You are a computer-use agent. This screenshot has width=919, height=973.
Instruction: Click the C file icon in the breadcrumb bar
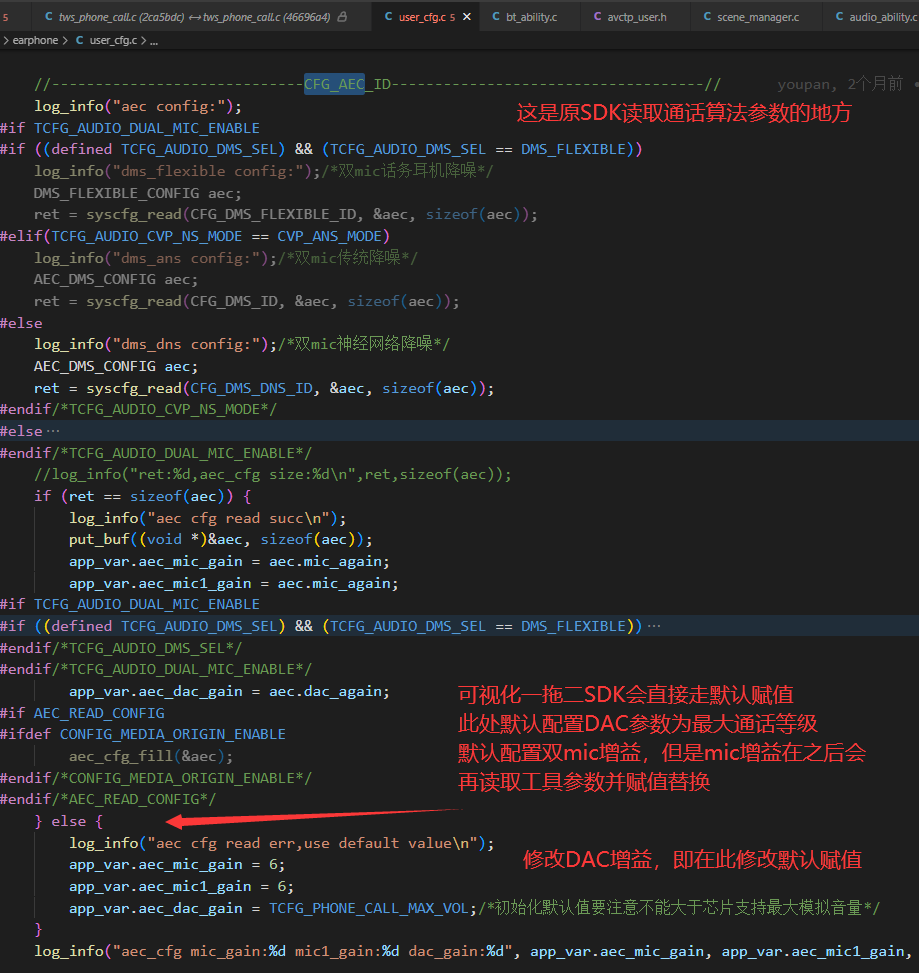[79, 40]
